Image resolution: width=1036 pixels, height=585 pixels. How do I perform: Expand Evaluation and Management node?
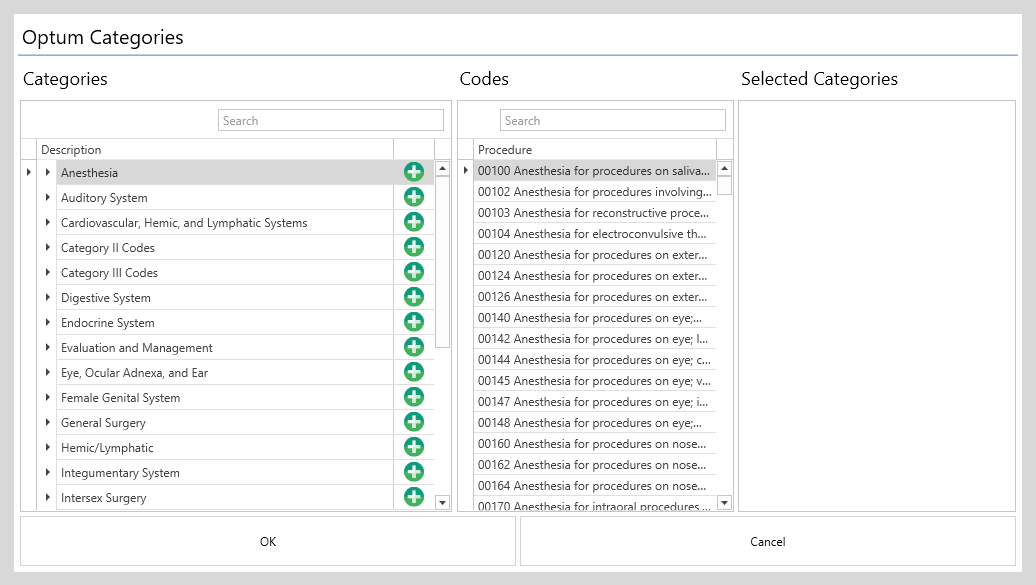pos(48,347)
